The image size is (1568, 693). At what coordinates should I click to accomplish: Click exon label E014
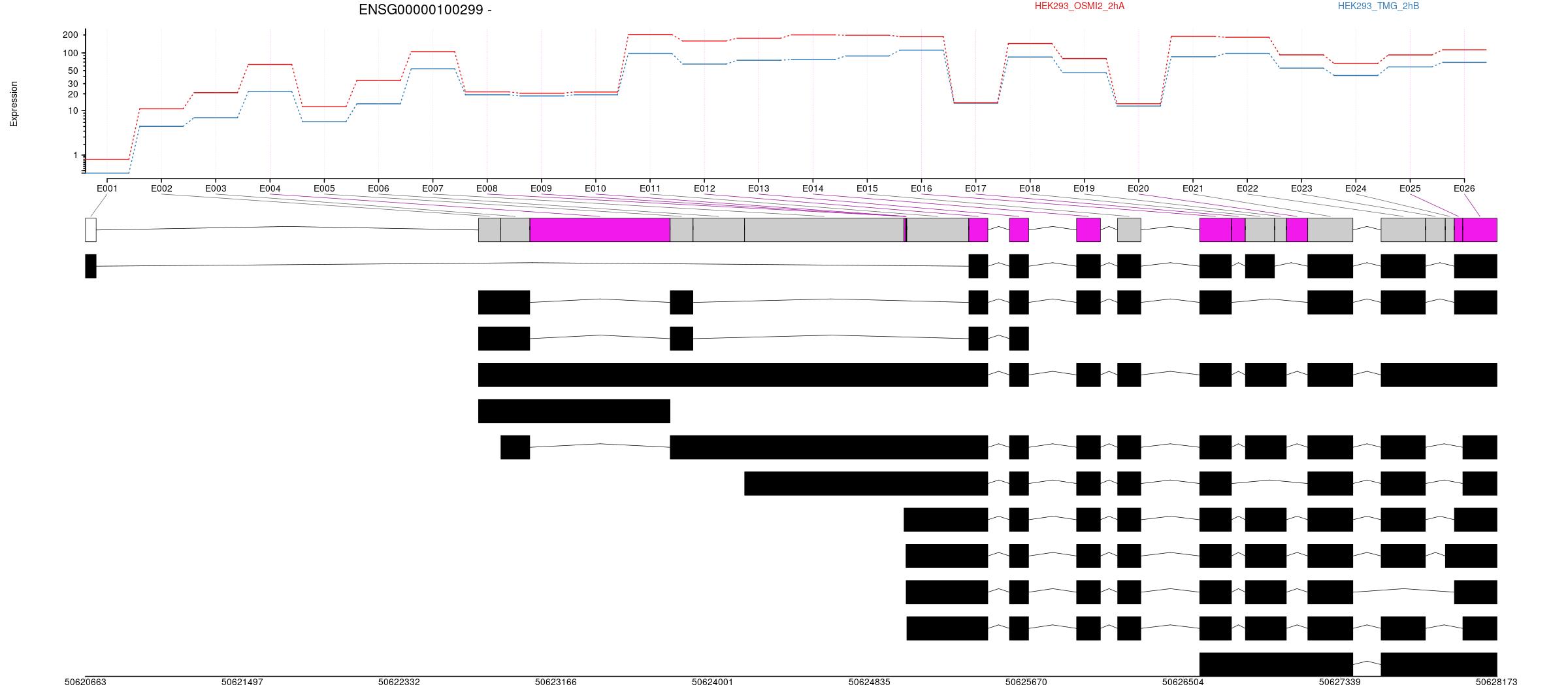(813, 188)
